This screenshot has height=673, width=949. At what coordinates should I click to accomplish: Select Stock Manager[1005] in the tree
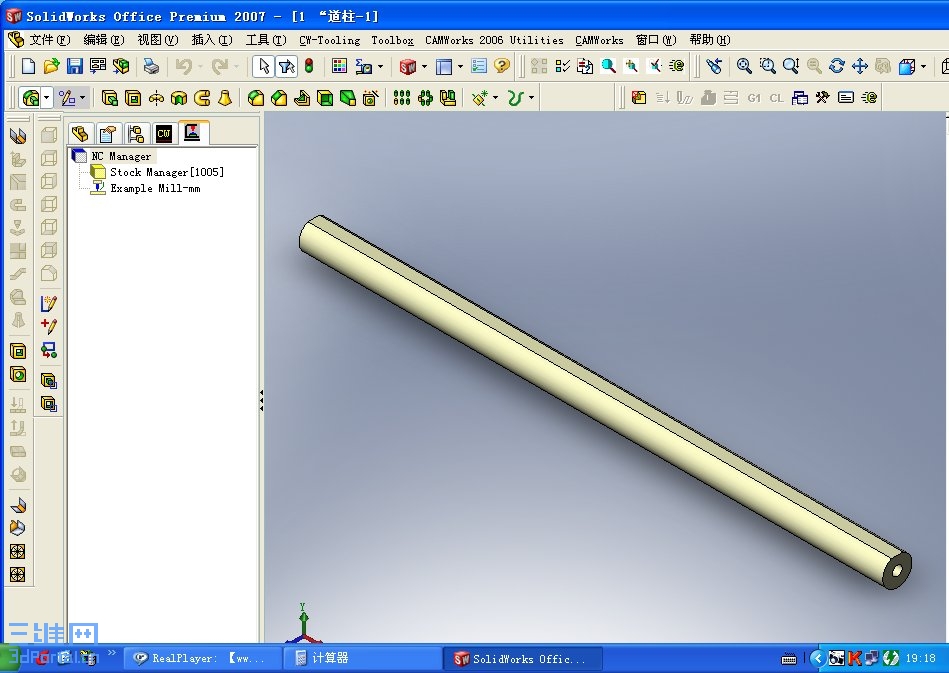coord(166,172)
